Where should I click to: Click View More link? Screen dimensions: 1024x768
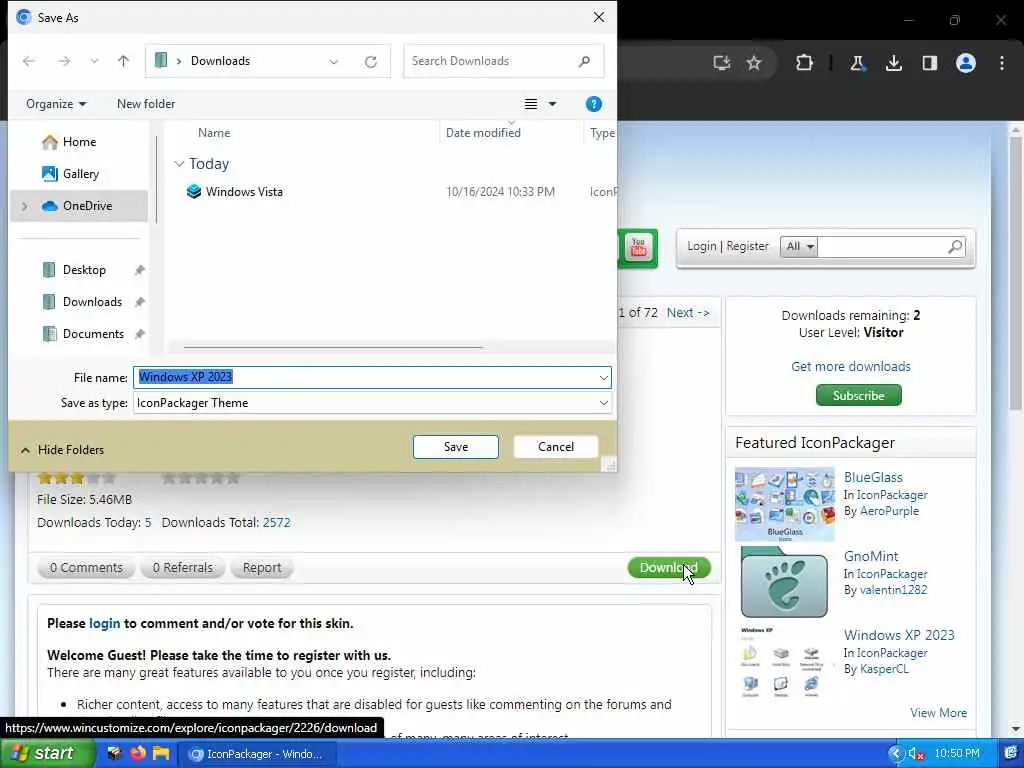[x=938, y=712]
